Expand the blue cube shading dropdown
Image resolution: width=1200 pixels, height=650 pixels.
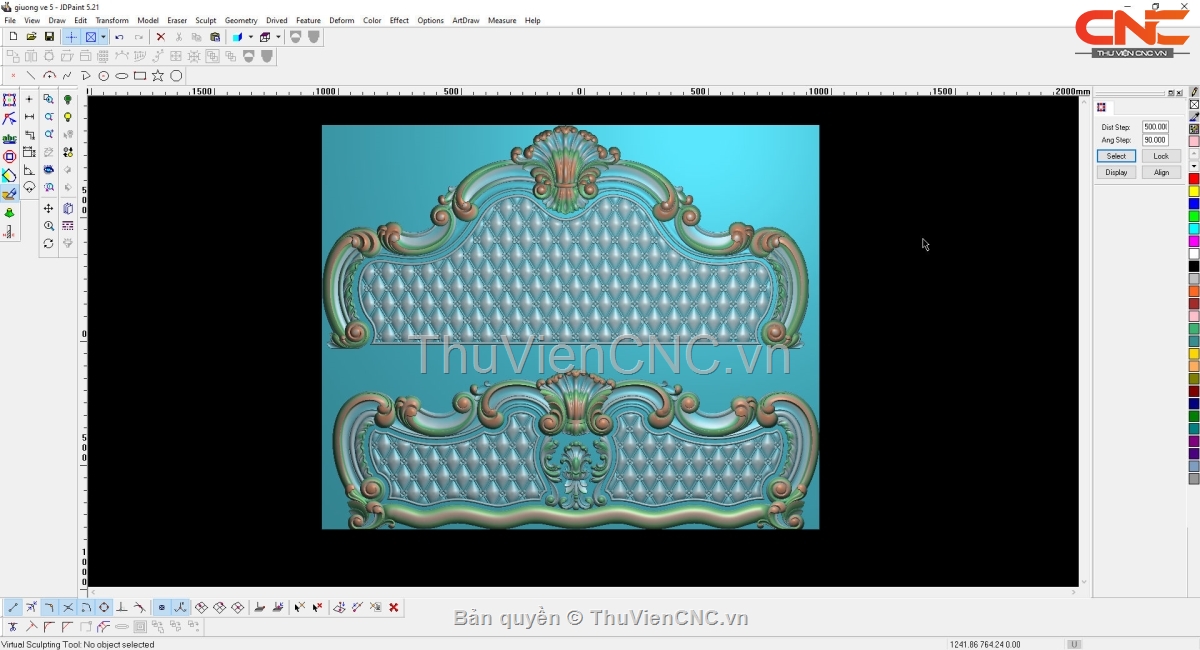250,37
